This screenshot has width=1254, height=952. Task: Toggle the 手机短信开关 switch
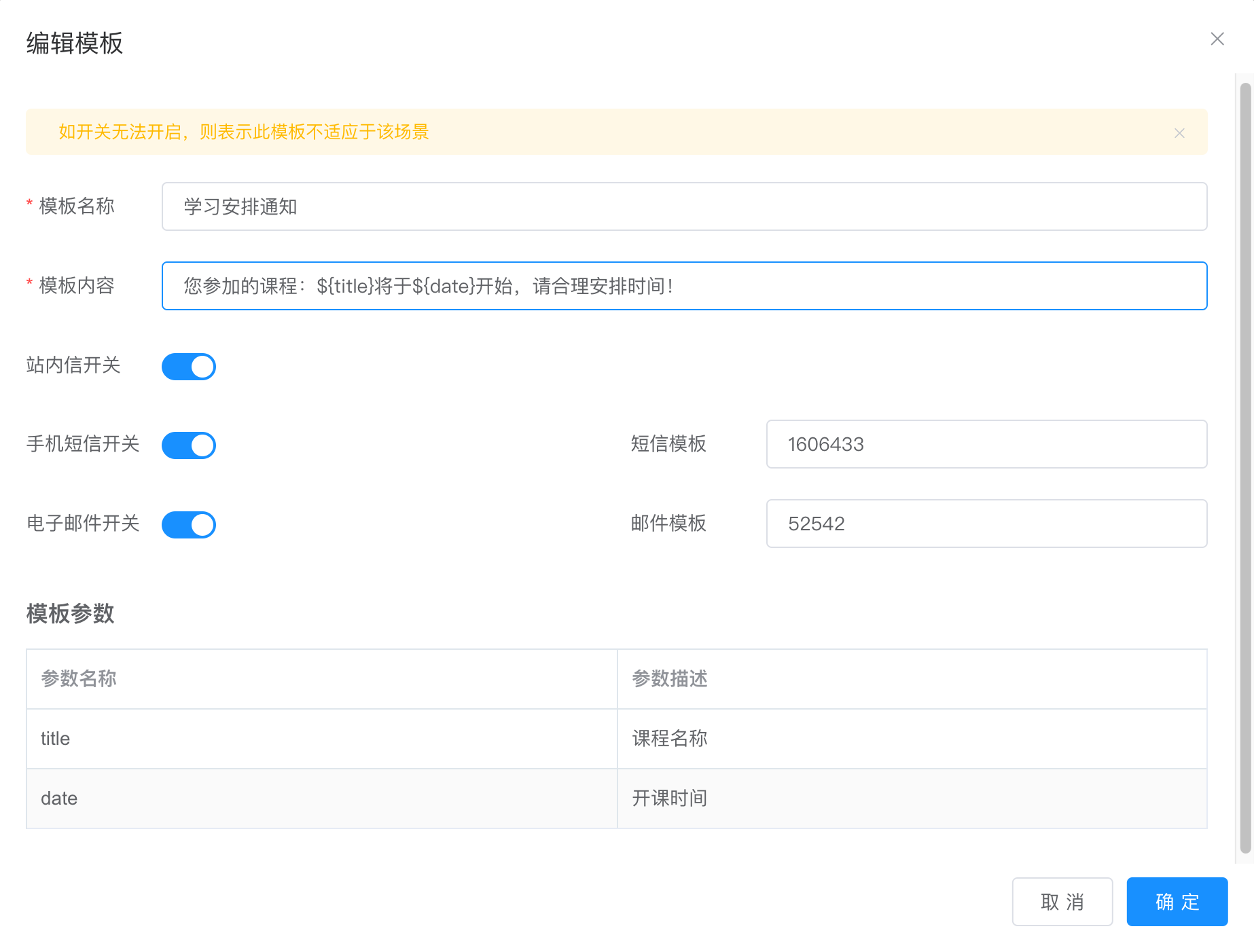tap(189, 445)
